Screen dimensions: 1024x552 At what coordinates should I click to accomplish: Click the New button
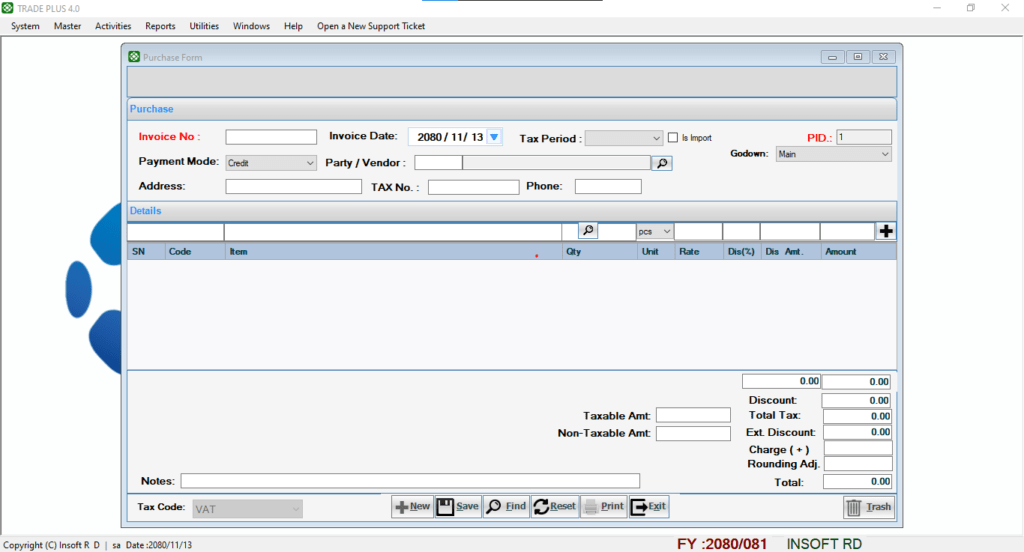(x=412, y=507)
